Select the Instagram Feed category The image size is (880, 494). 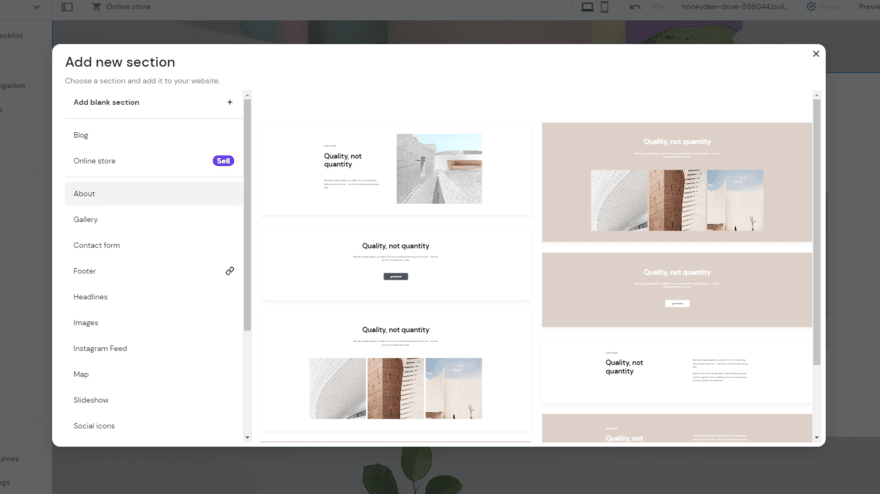pos(154,349)
